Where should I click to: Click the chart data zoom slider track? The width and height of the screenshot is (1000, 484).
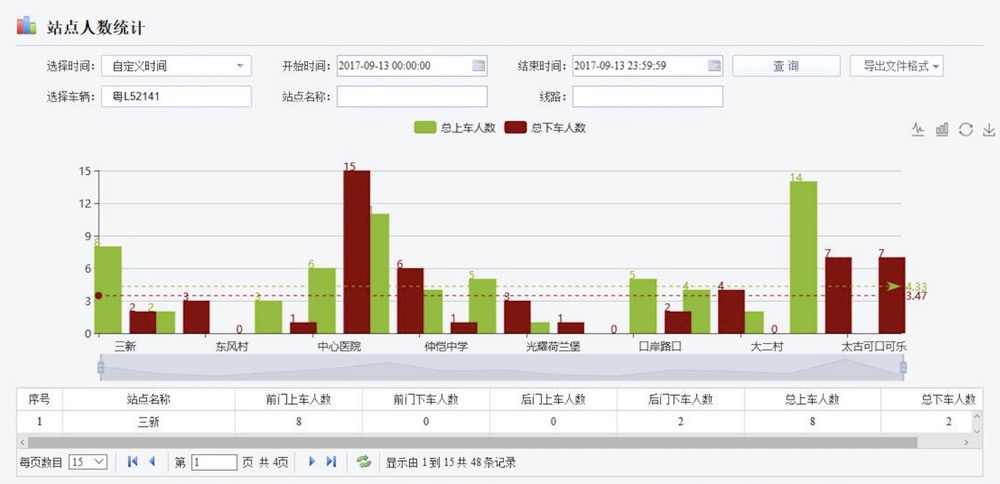[x=501, y=367]
